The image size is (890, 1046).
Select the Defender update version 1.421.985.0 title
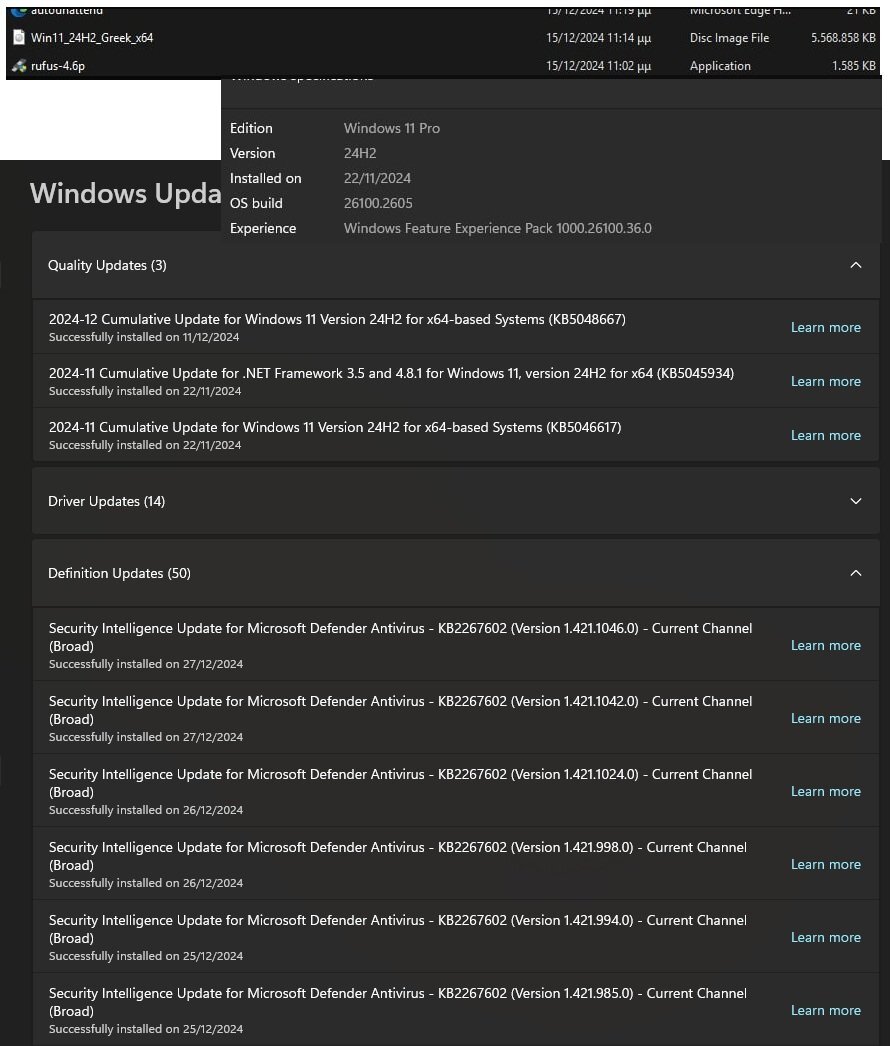[x=398, y=1002]
